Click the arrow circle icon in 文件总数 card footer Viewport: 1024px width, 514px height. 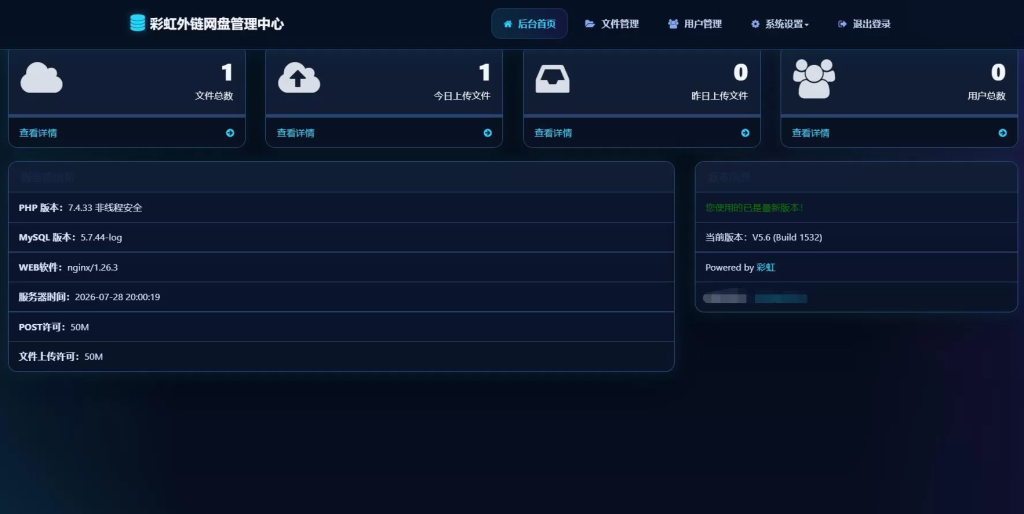(230, 133)
